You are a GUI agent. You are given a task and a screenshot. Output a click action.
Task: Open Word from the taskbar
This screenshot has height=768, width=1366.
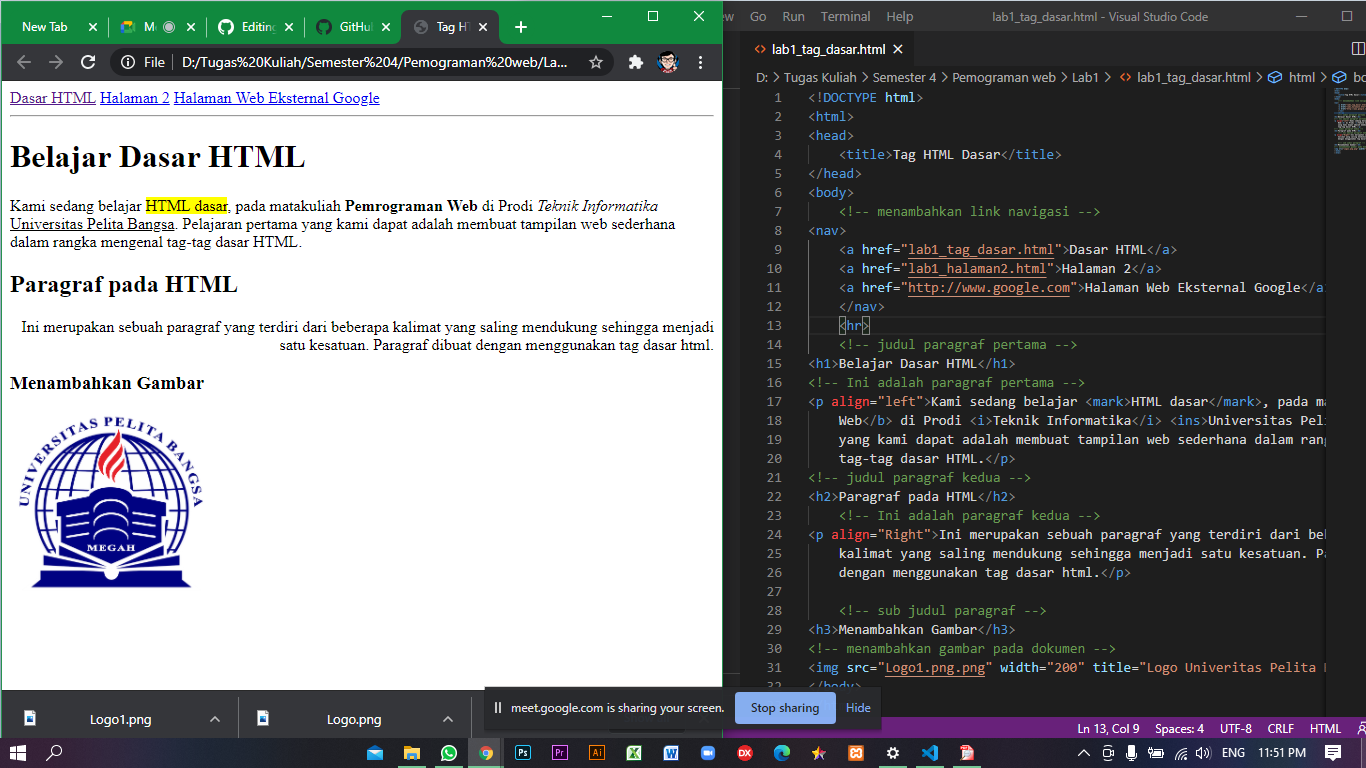671,753
